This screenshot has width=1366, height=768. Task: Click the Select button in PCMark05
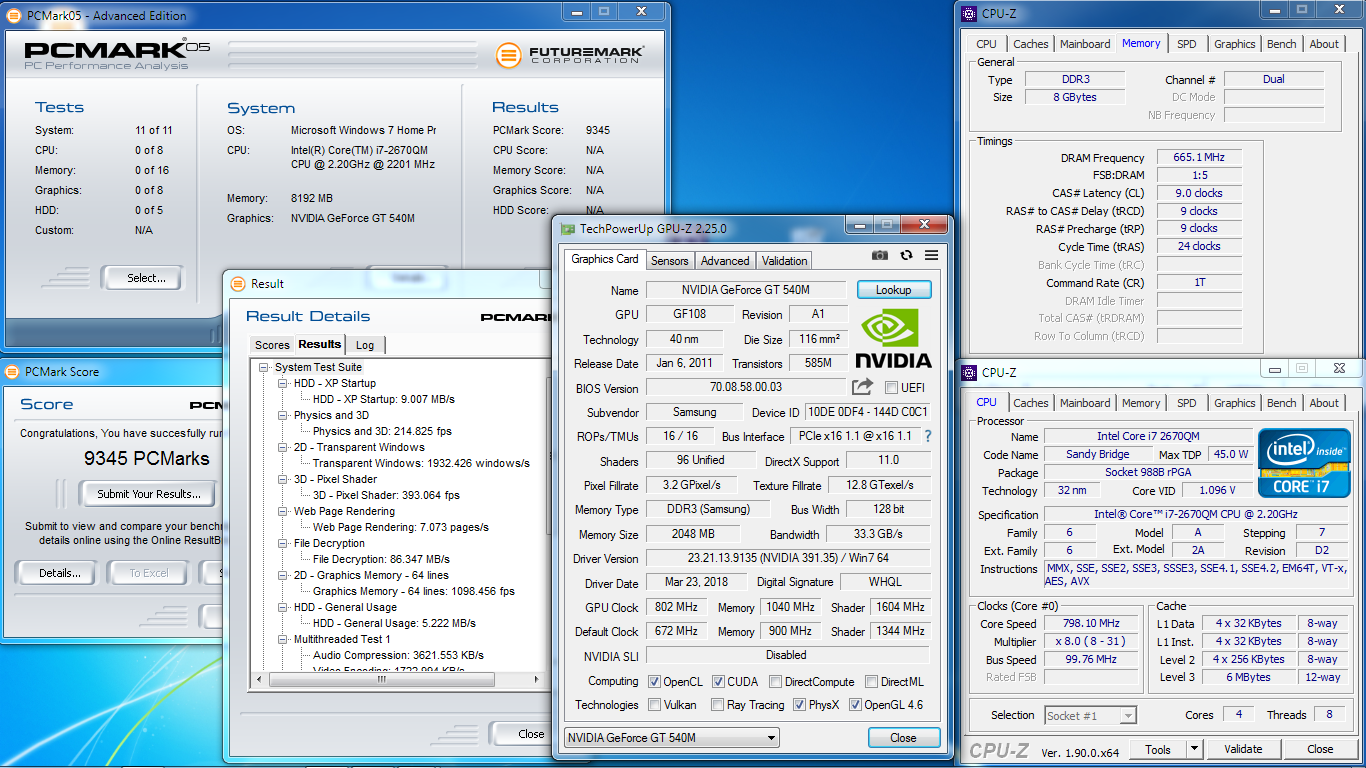click(146, 278)
